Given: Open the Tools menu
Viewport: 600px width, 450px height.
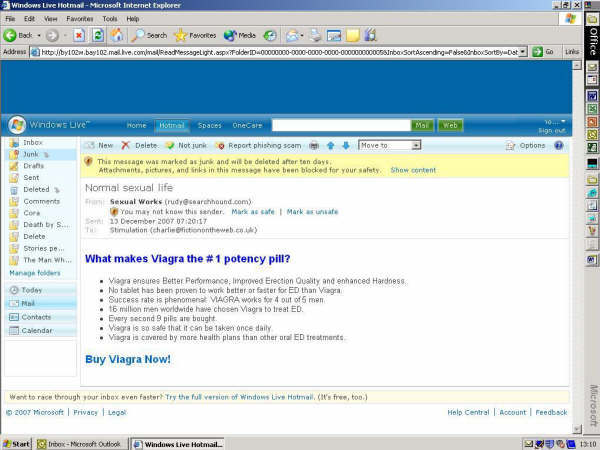Looking at the screenshot, I should click(110, 19).
